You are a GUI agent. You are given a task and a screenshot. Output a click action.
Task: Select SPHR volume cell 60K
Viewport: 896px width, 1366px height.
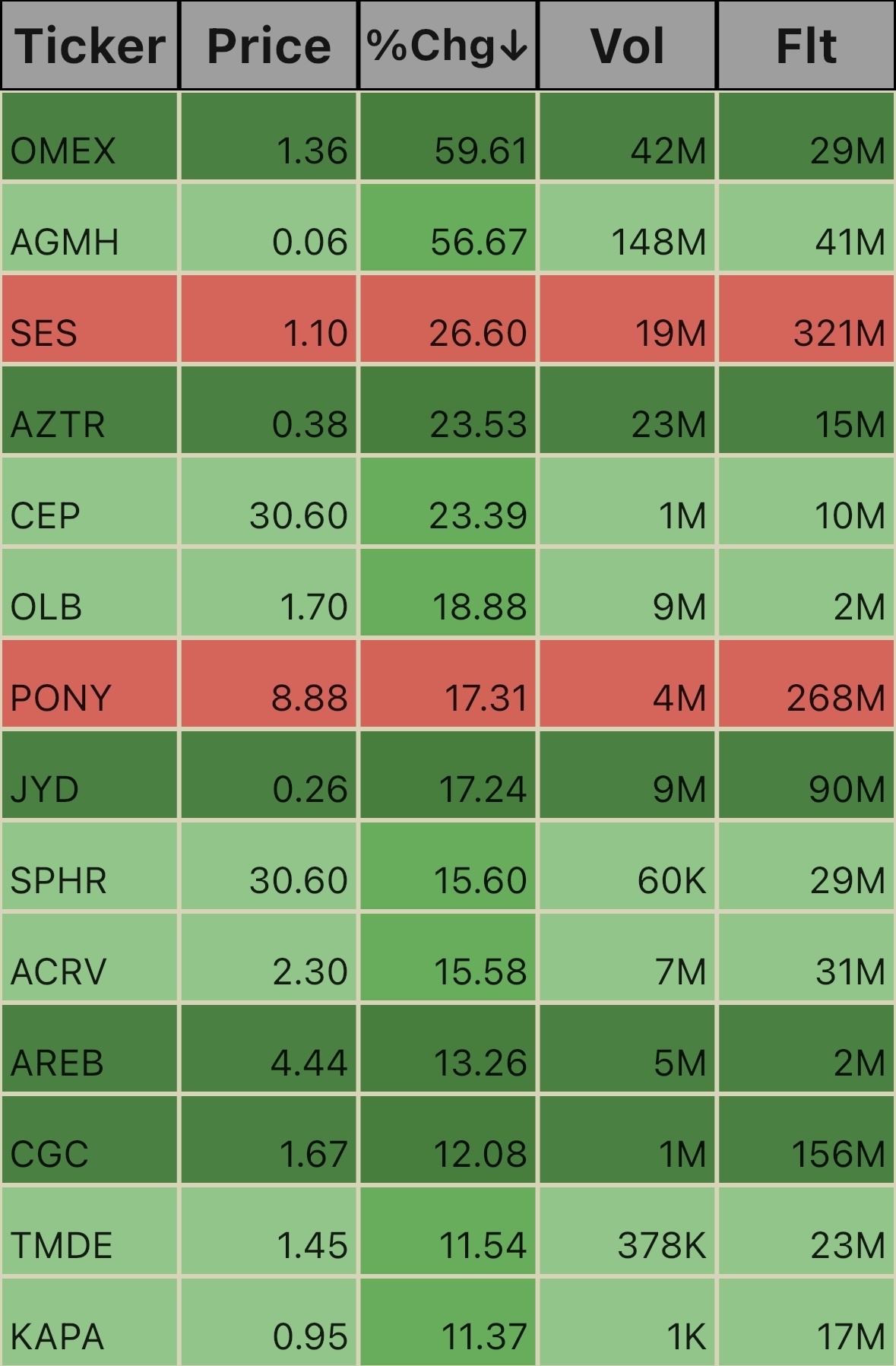pos(627,866)
